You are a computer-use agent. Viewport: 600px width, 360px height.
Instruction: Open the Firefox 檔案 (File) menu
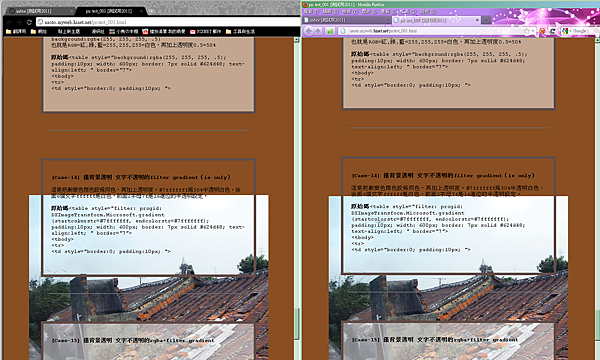311,12
